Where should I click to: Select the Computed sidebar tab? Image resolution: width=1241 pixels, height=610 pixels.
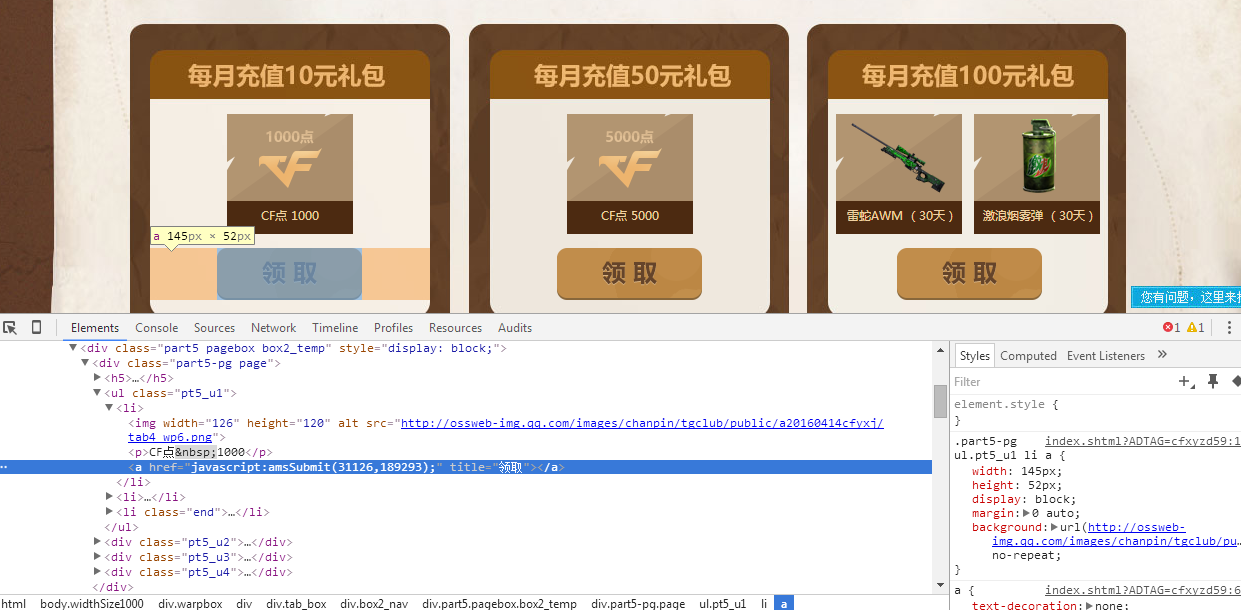coord(1028,356)
